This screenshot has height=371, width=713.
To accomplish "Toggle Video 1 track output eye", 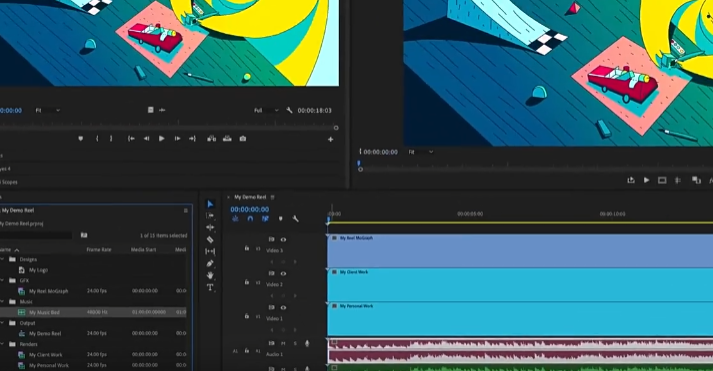I will [x=283, y=307].
